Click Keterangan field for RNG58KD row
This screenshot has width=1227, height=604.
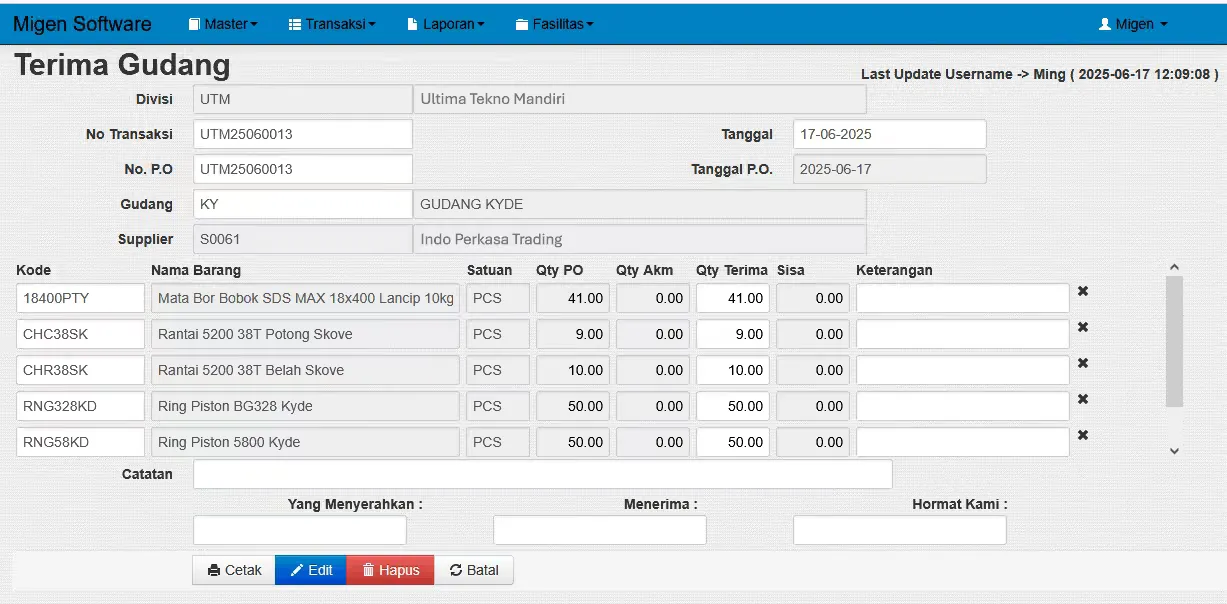(x=963, y=442)
